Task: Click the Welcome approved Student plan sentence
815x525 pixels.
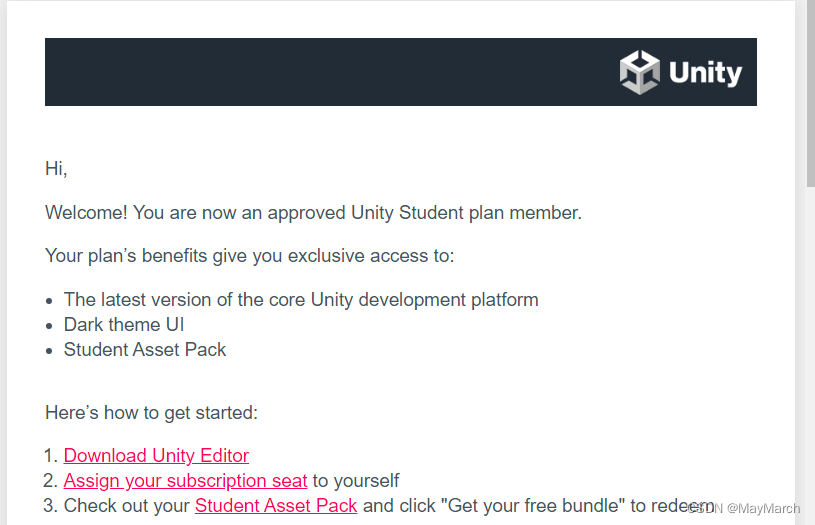Action: (313, 213)
